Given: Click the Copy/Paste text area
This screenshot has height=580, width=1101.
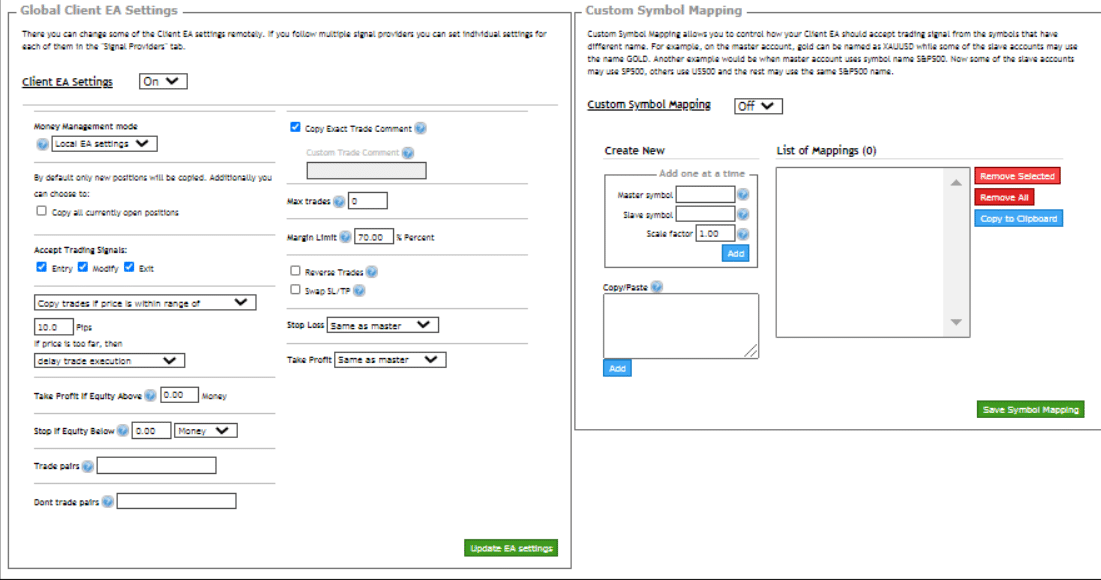Looking at the screenshot, I should 681,326.
